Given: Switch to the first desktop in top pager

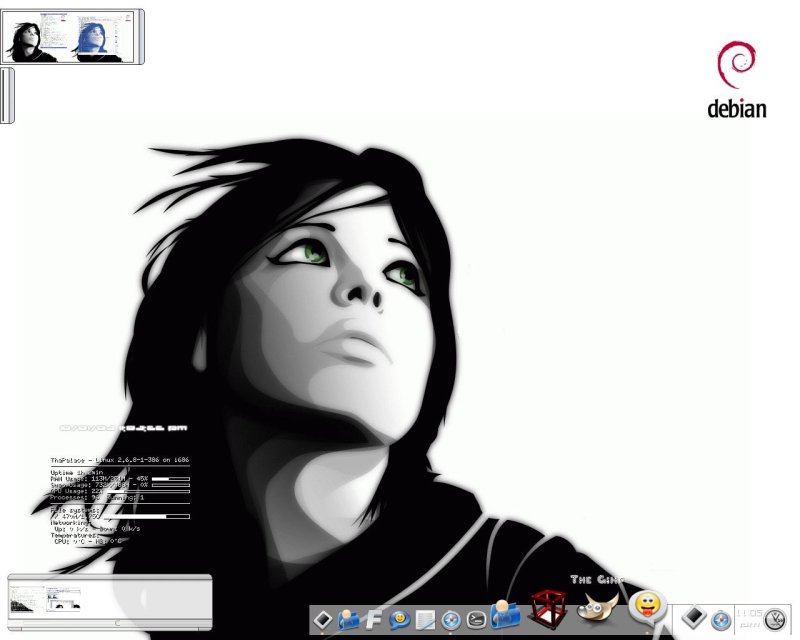Looking at the screenshot, I should click(x=35, y=38).
